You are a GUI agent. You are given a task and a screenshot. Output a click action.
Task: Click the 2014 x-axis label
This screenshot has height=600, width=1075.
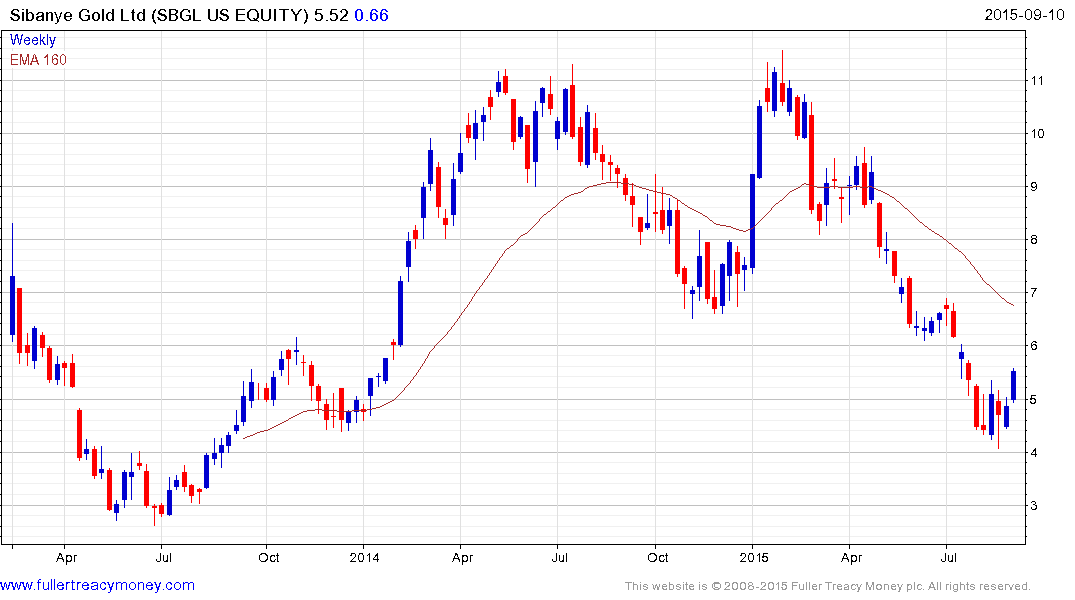coord(364,557)
